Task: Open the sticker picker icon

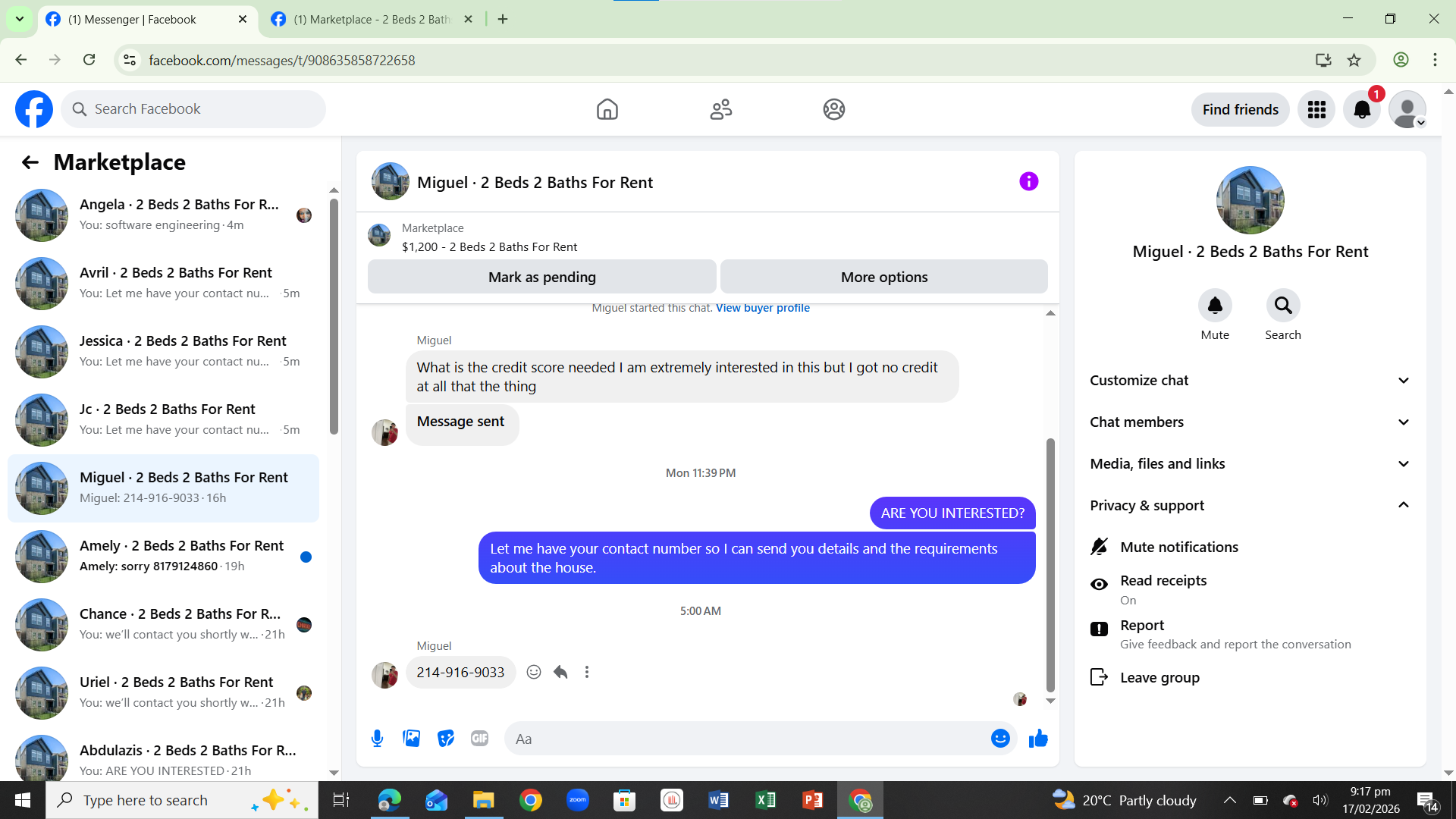Action: click(446, 739)
